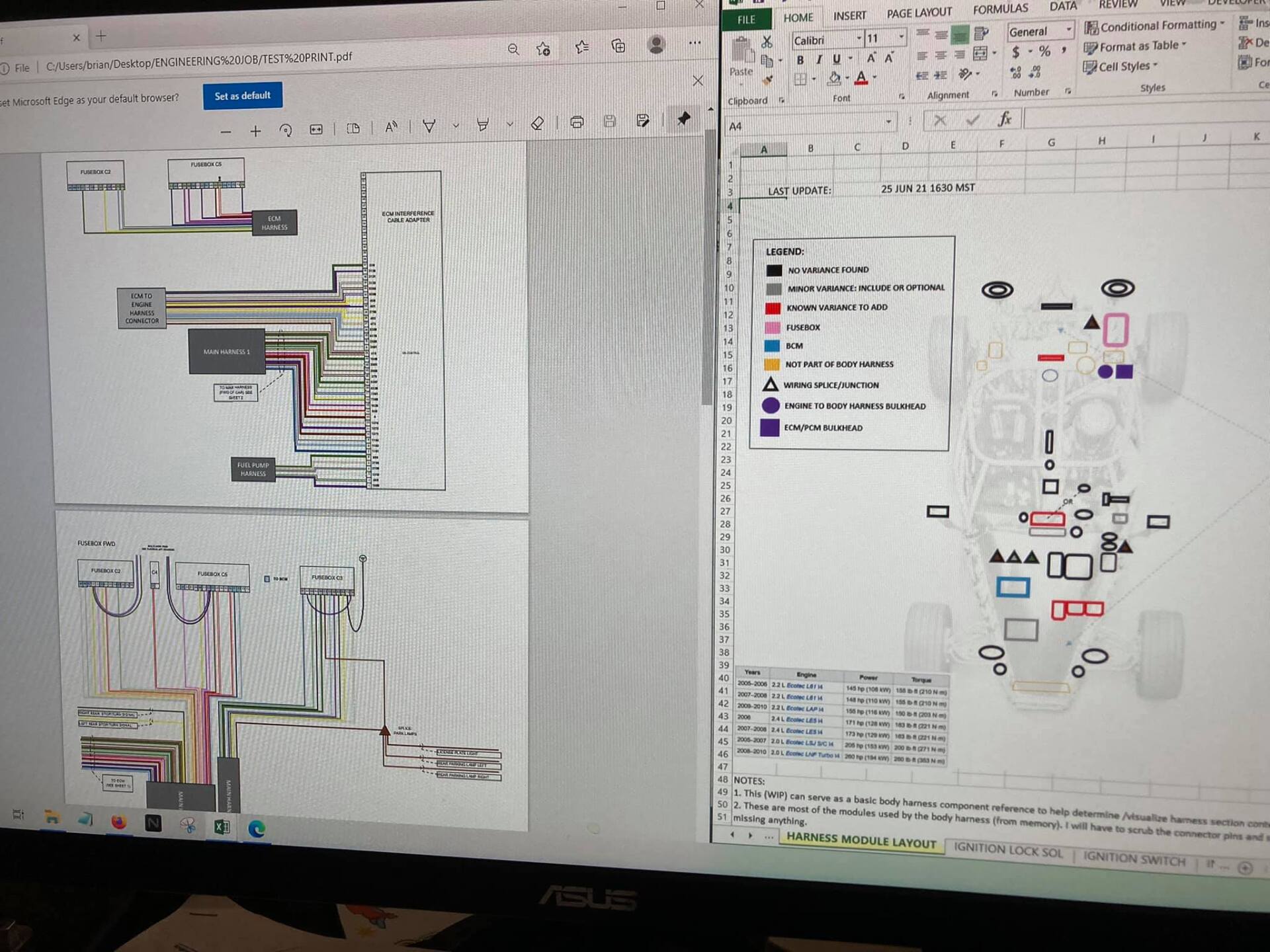Toggle the pin toolbar button in Edge

tap(683, 119)
